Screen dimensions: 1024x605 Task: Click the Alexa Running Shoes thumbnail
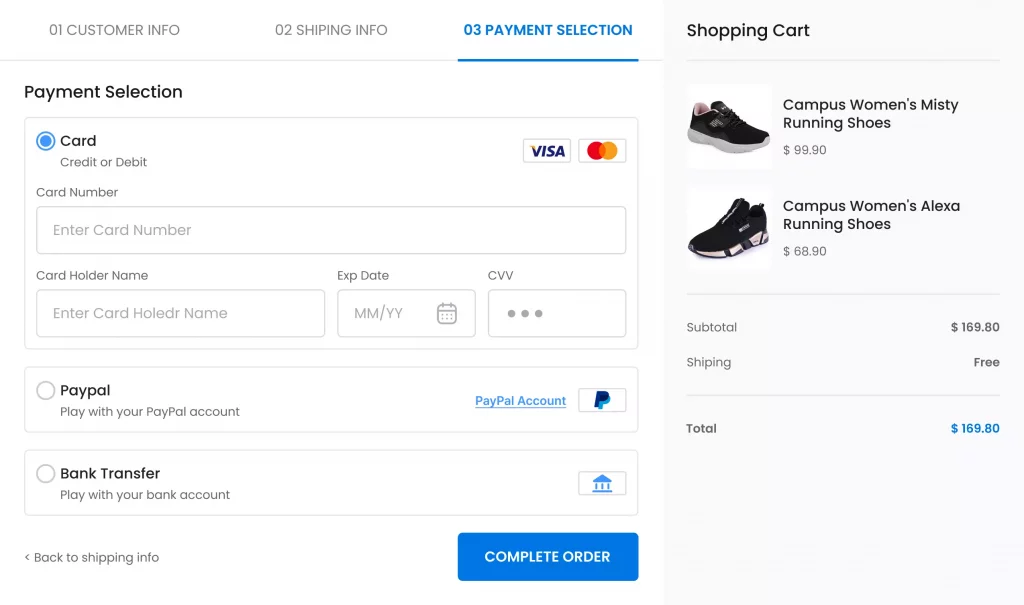pos(729,228)
